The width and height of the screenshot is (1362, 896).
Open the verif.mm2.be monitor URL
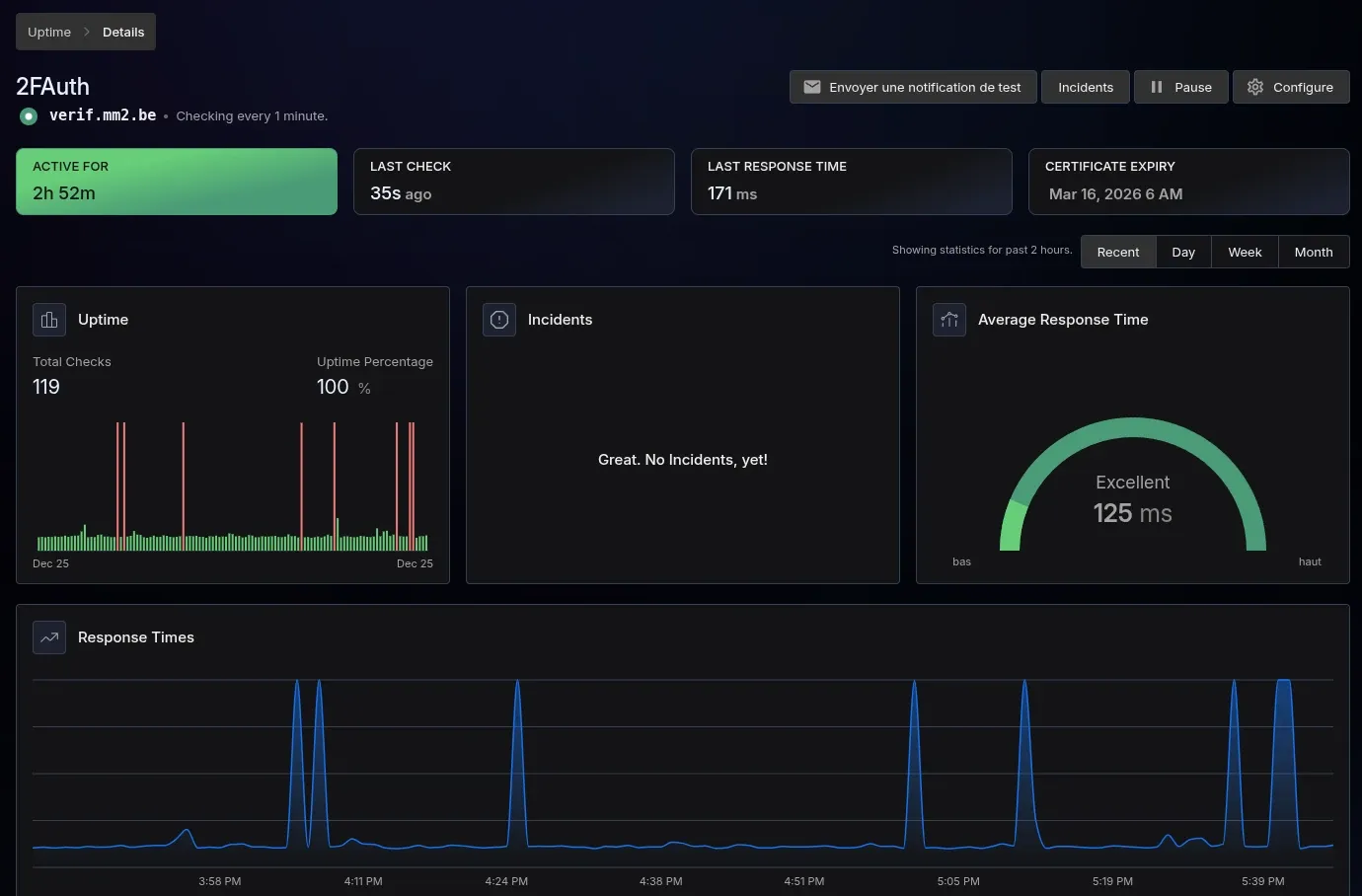point(103,115)
